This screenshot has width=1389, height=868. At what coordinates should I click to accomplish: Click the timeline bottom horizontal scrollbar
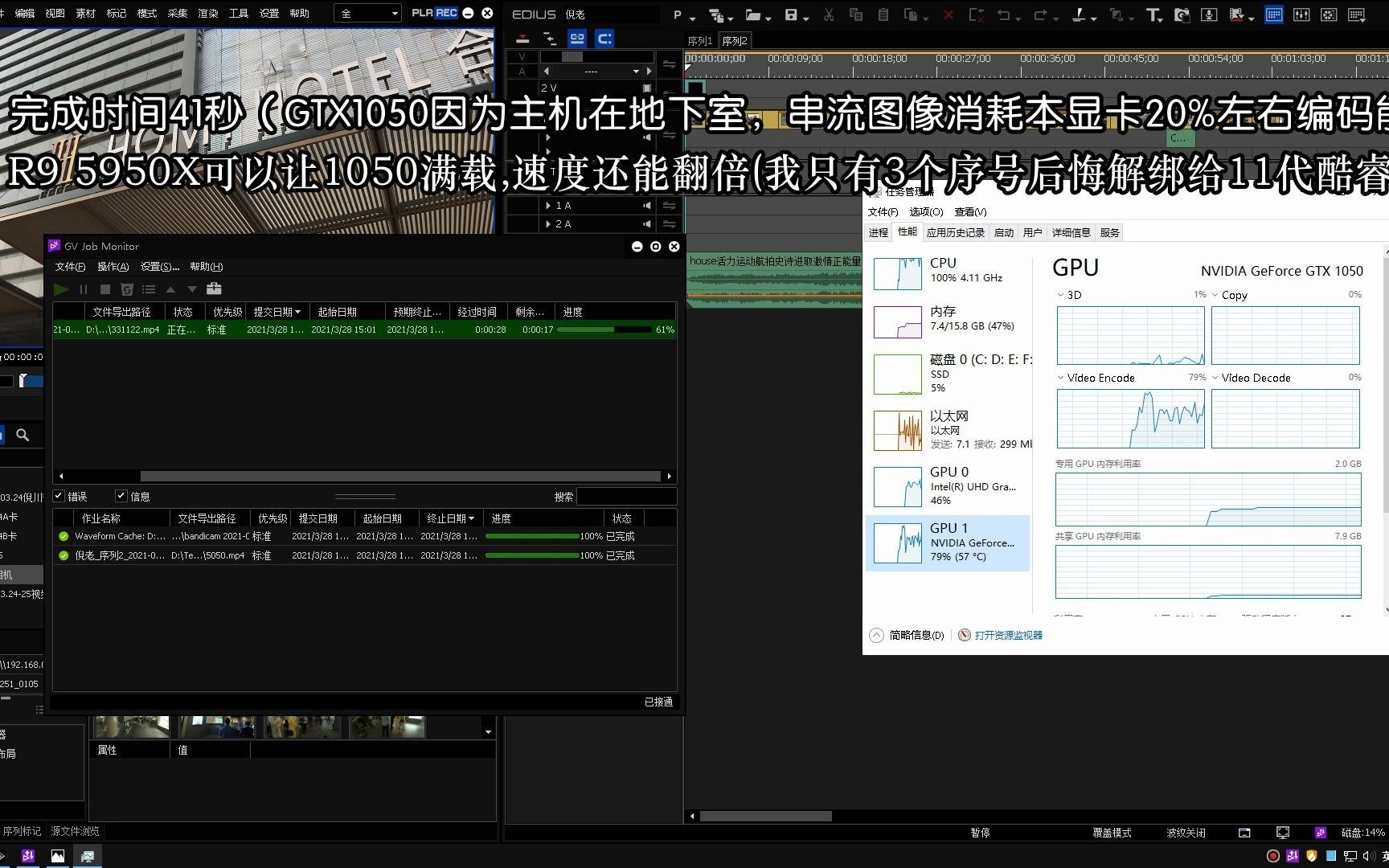click(765, 817)
